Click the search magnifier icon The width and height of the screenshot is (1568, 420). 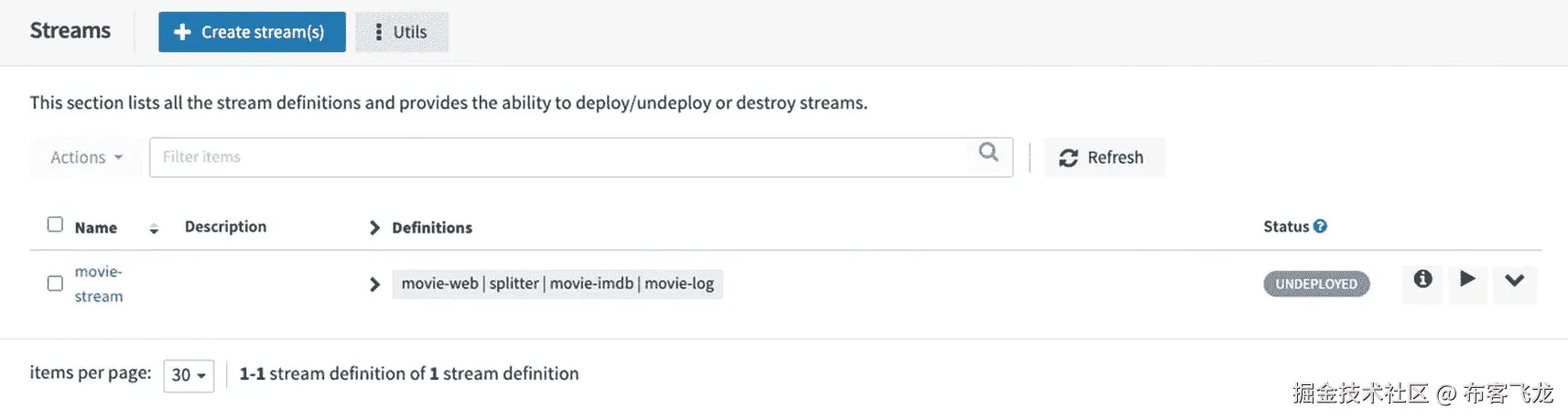[989, 152]
